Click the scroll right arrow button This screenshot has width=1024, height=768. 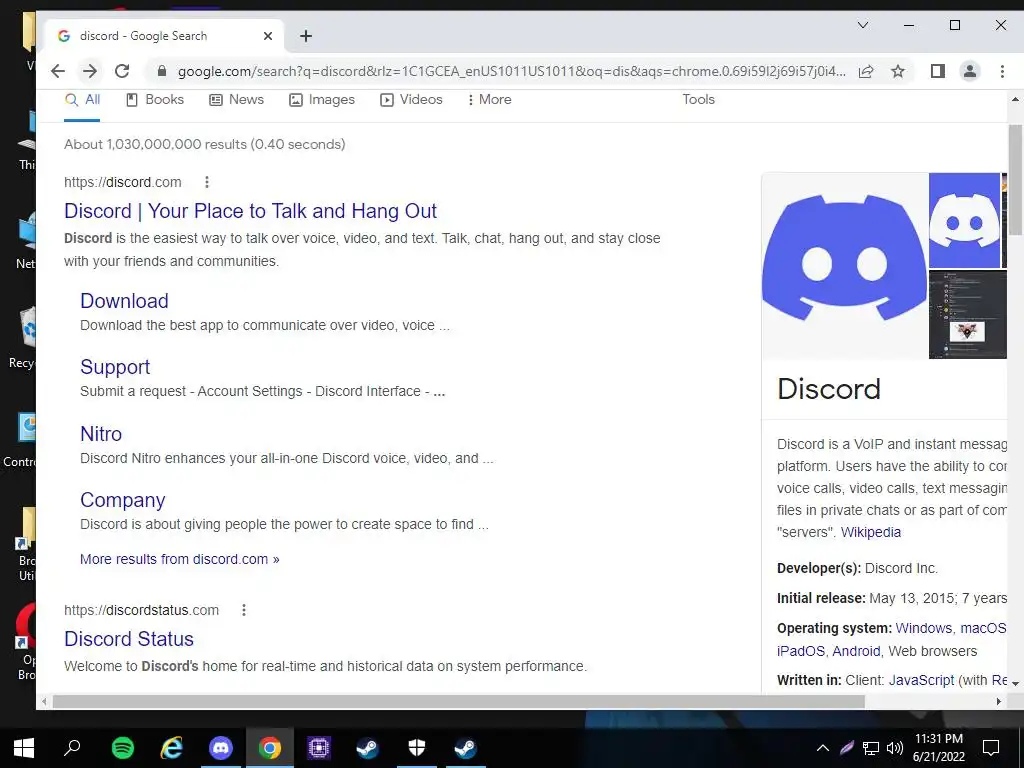999,701
